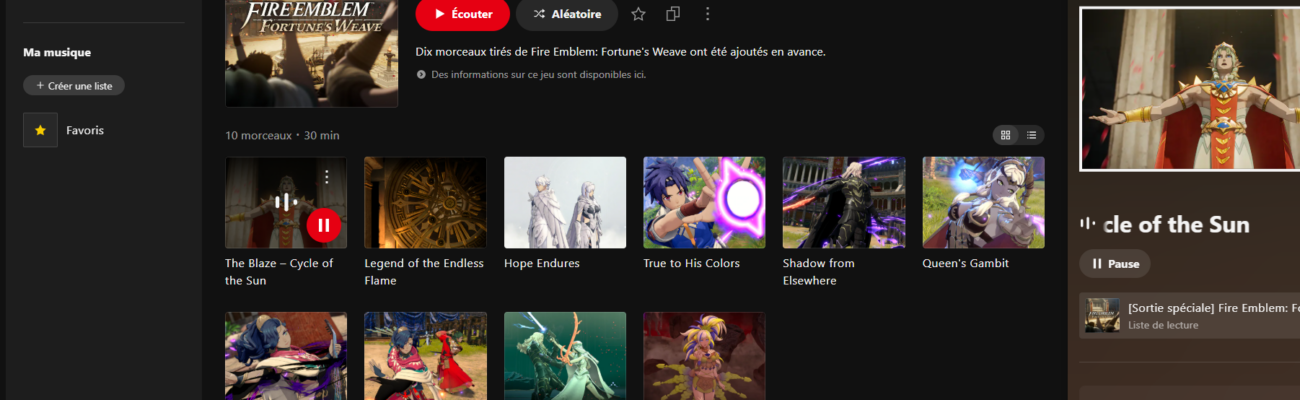Click the small playlist cover in player panel

coord(1103,315)
